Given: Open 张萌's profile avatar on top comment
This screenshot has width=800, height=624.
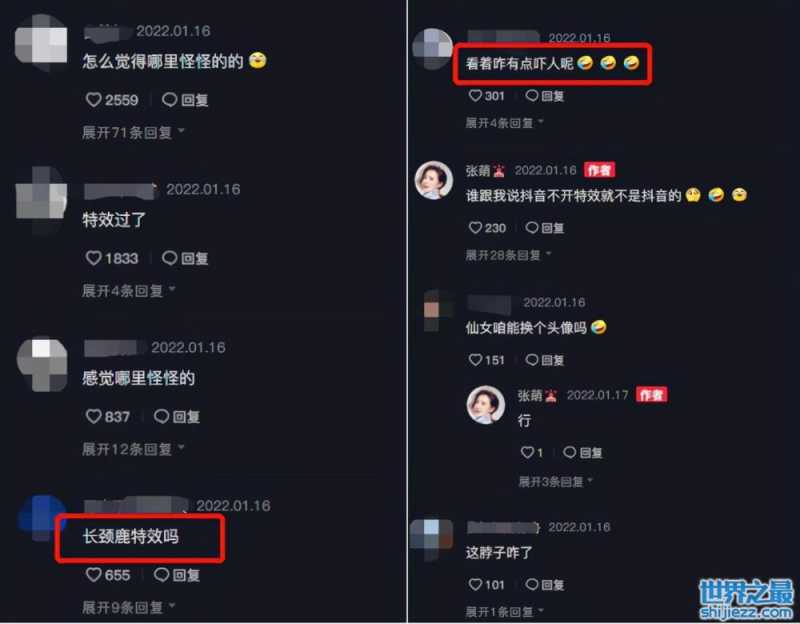Looking at the screenshot, I should coord(434,180).
